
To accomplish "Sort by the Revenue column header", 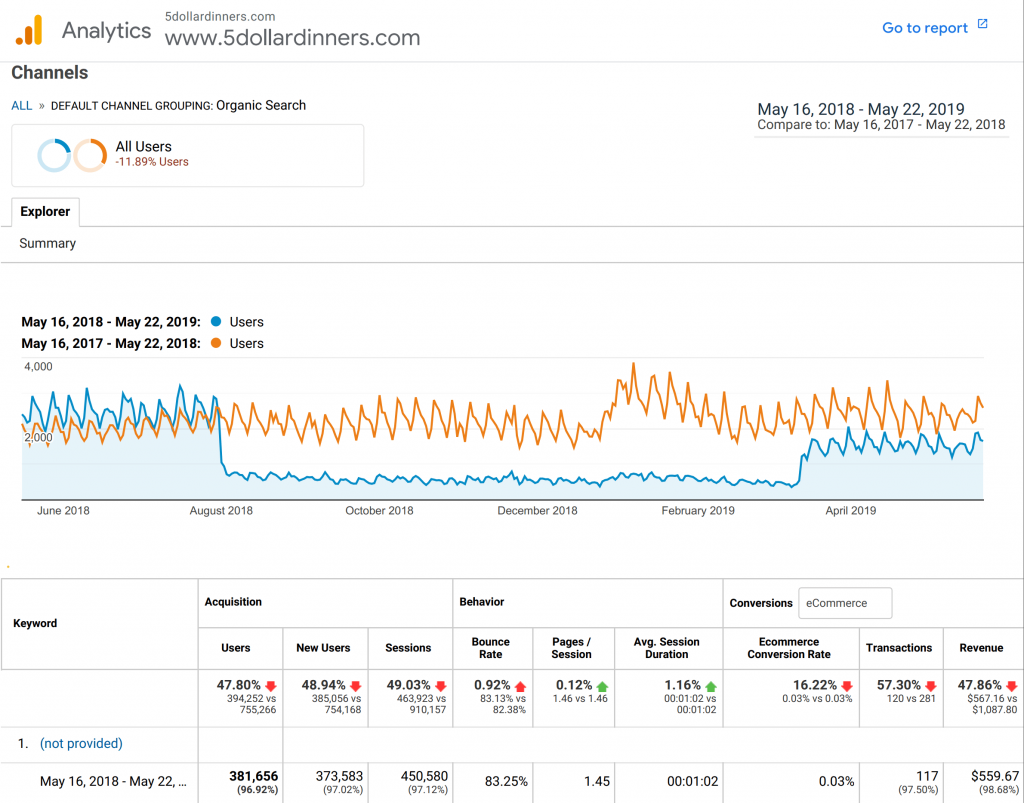I will [981, 648].
